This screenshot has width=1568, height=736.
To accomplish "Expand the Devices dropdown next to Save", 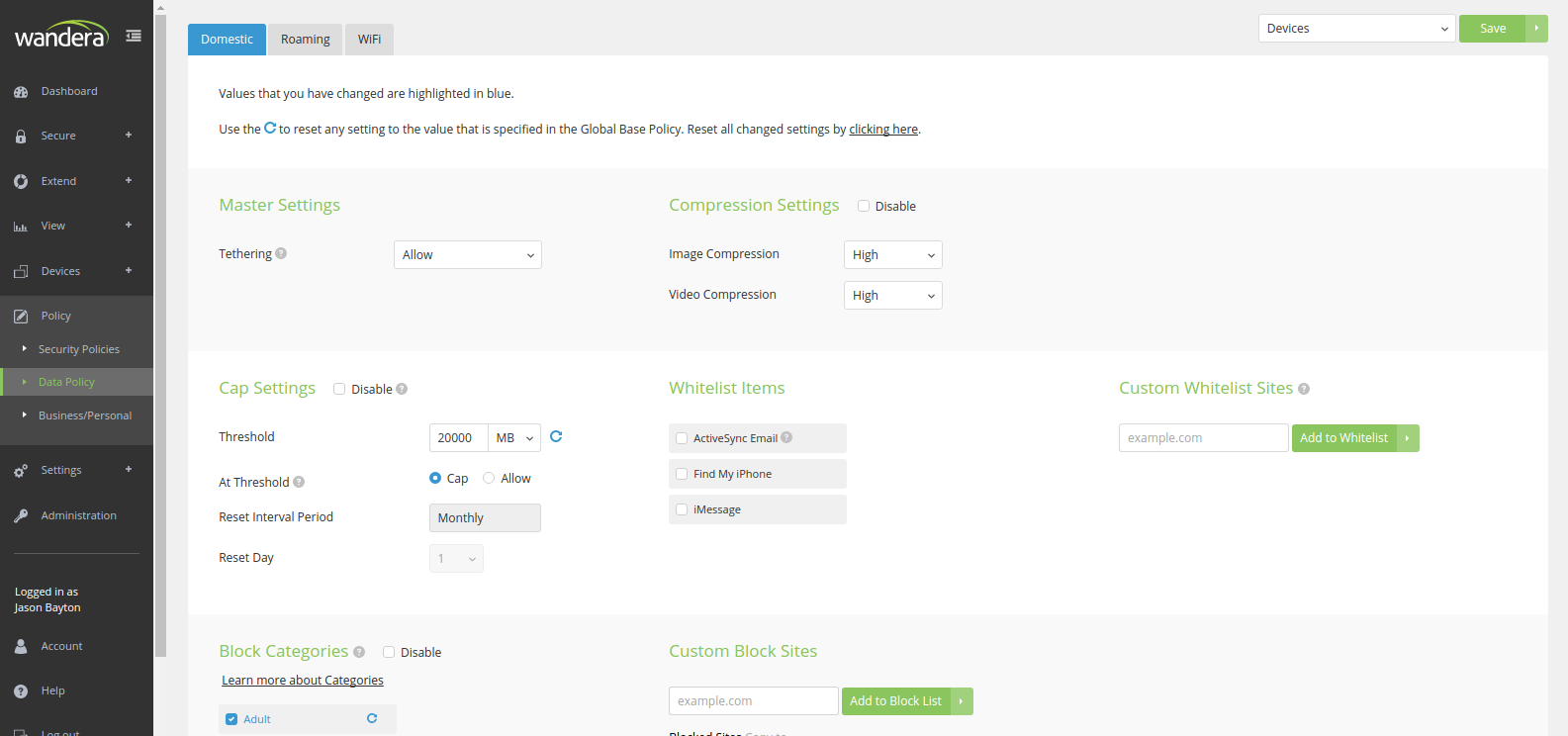I will click(1355, 29).
